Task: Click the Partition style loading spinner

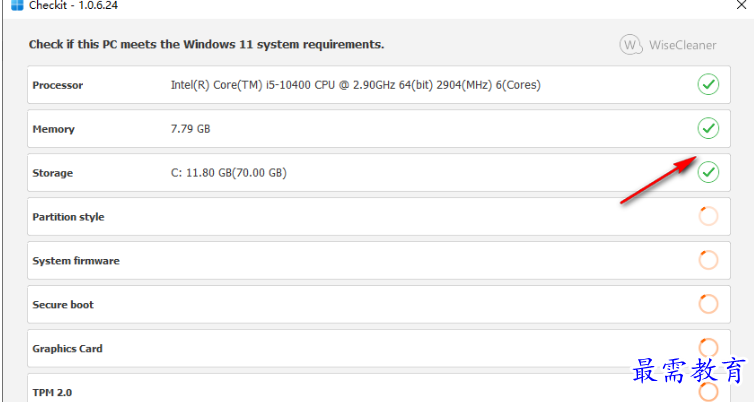Action: (708, 216)
